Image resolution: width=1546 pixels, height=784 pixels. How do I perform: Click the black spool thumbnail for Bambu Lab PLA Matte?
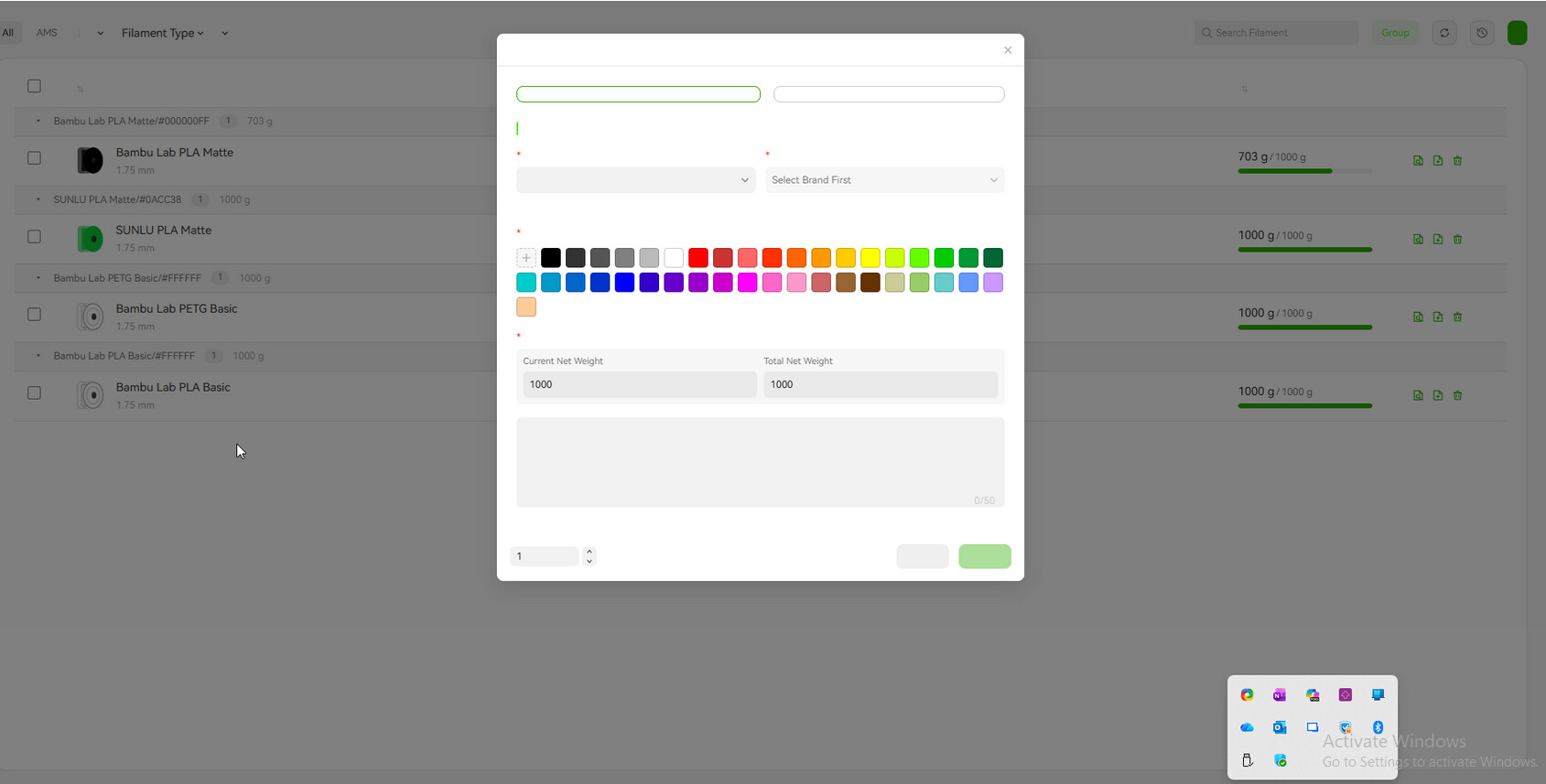pyautogui.click(x=90, y=161)
